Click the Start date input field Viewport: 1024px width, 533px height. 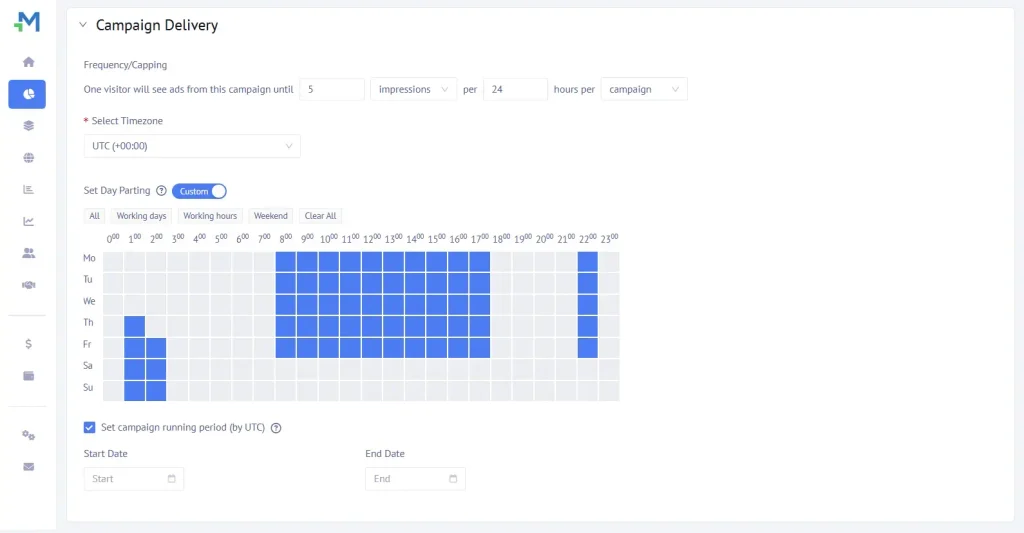[134, 479]
